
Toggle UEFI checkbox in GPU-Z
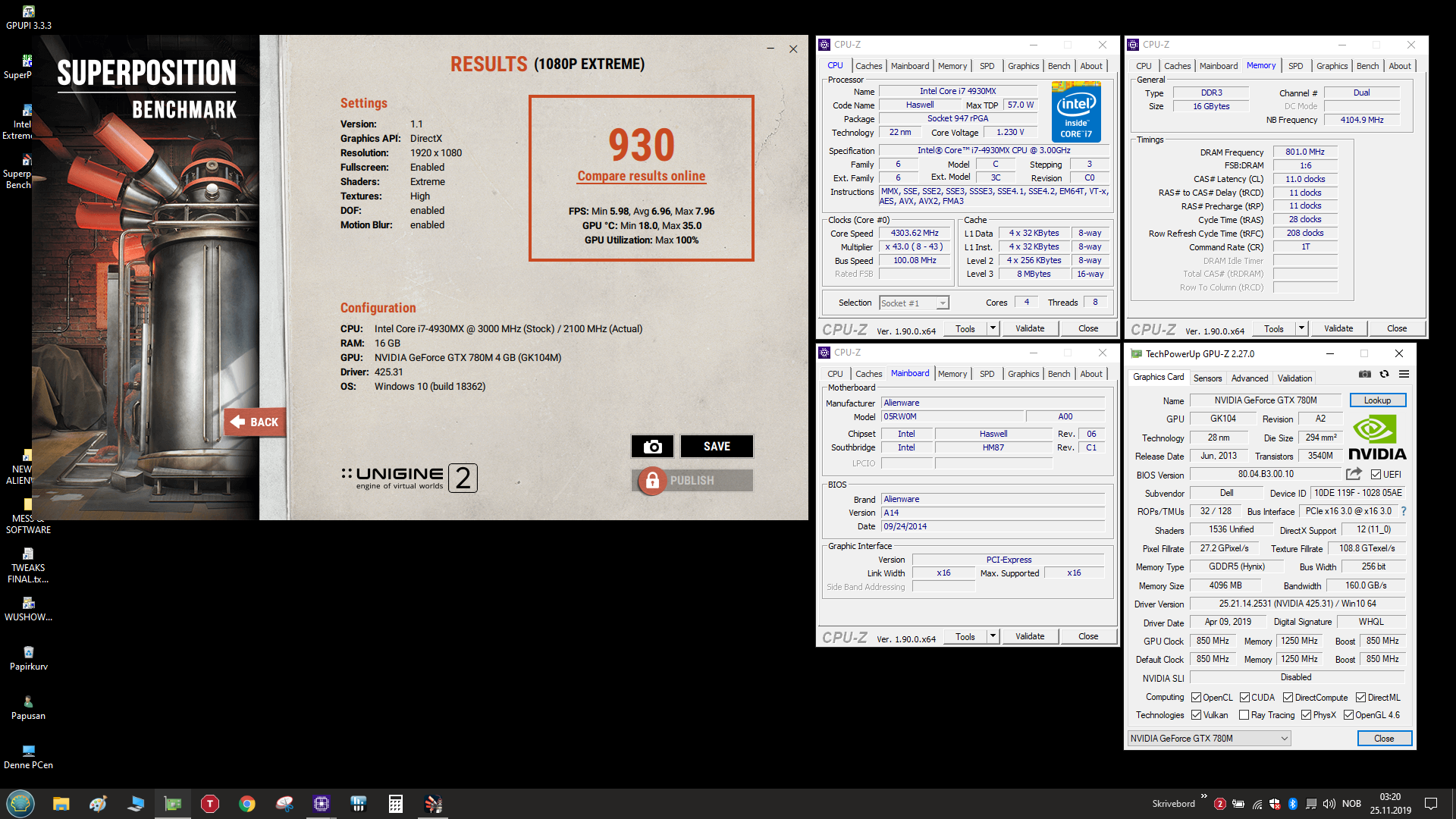[x=1376, y=475]
